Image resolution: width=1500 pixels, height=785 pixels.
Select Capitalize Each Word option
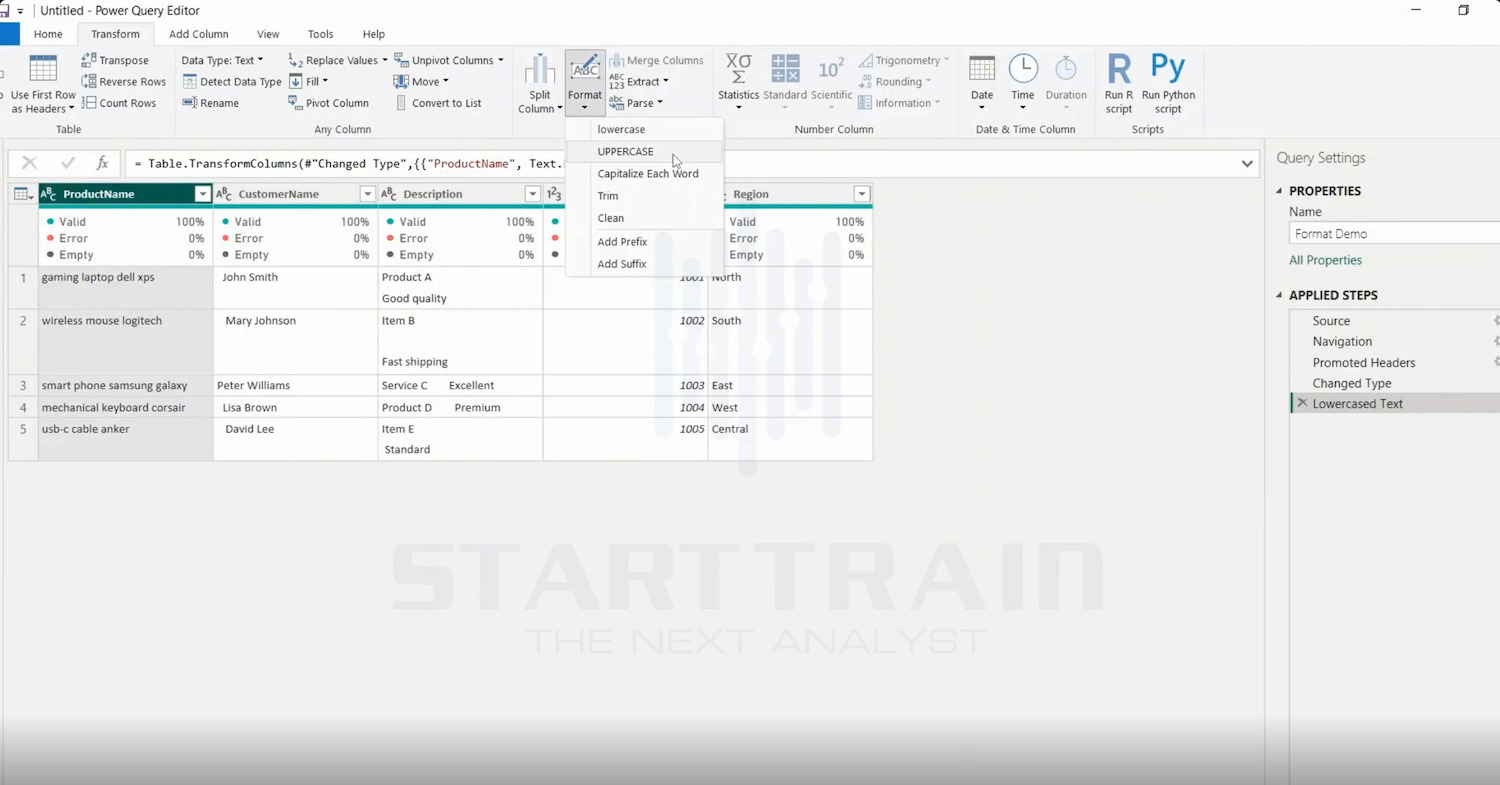pyautogui.click(x=644, y=174)
